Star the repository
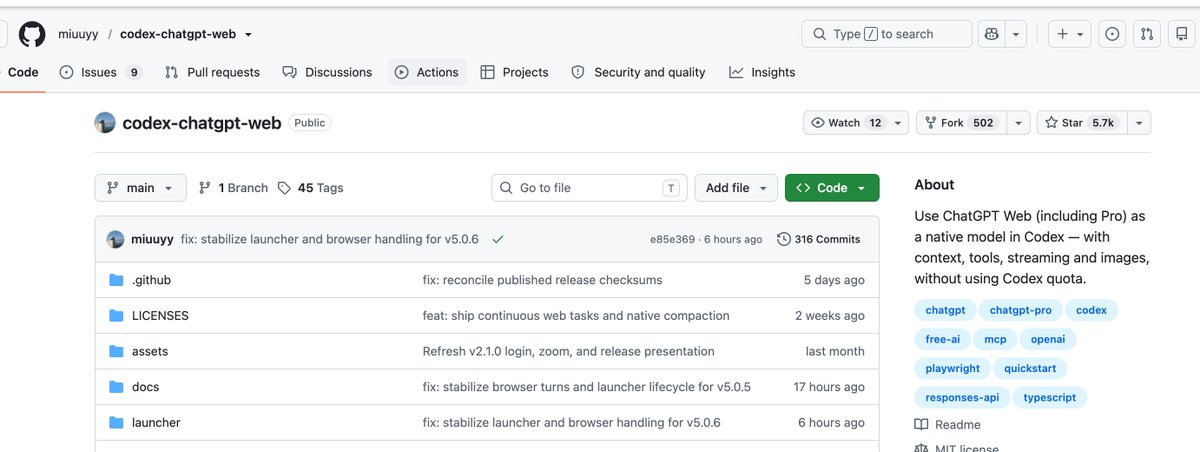The image size is (1200, 452). (1081, 123)
